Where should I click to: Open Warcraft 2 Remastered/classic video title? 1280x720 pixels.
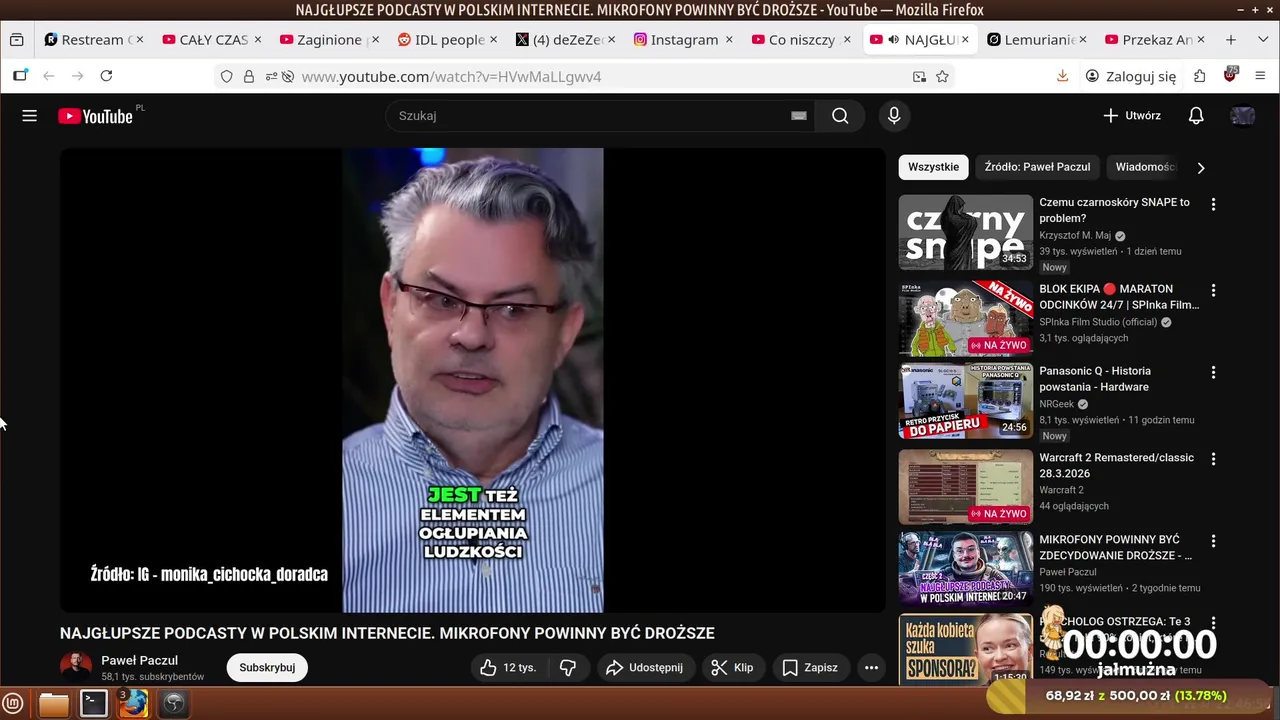click(x=1116, y=465)
